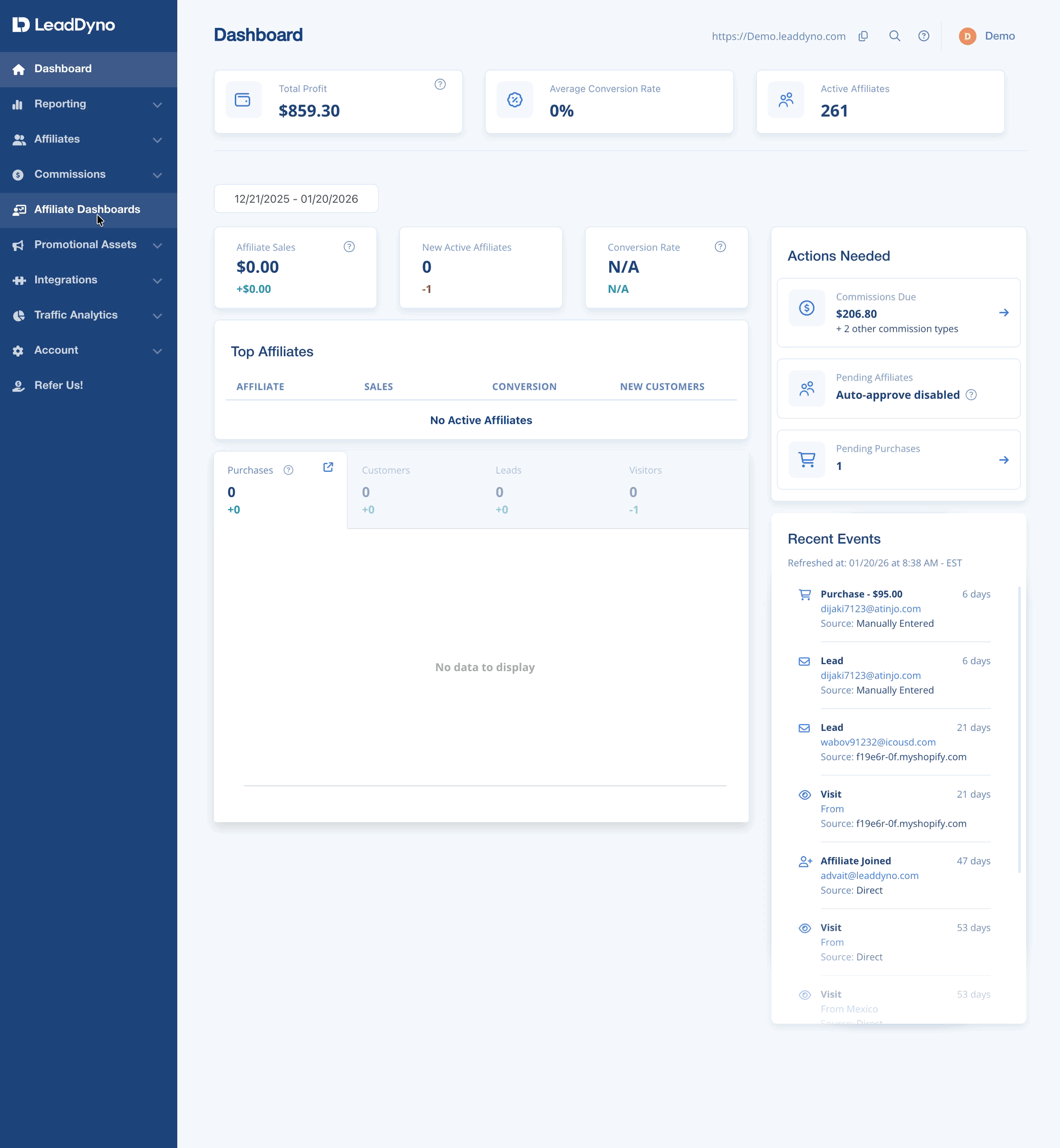Click the Recent Events scrollbar
This screenshot has width=1060, height=1148.
tap(1019, 729)
